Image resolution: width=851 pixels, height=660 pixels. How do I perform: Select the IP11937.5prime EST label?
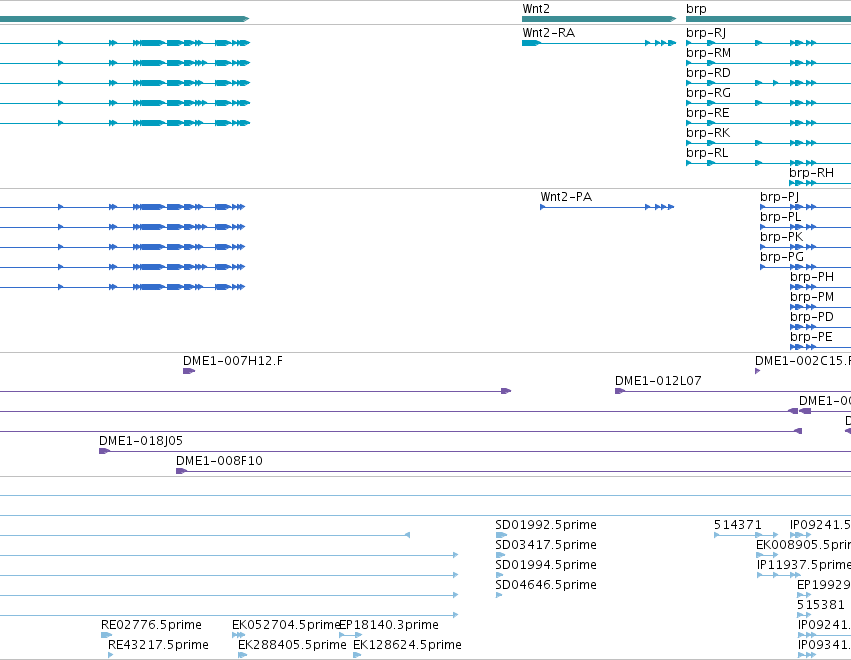(x=804, y=565)
